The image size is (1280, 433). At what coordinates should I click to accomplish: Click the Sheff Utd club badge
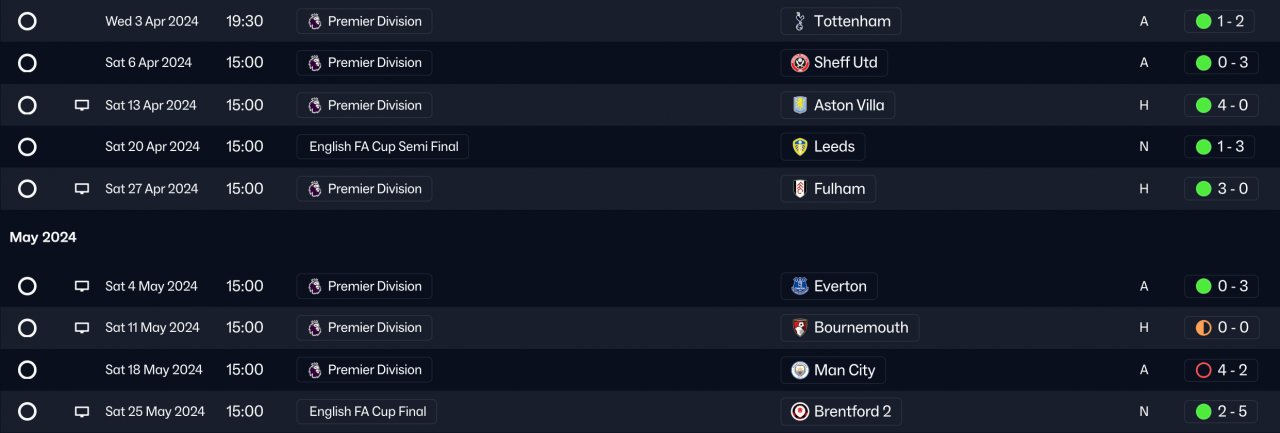pos(799,63)
